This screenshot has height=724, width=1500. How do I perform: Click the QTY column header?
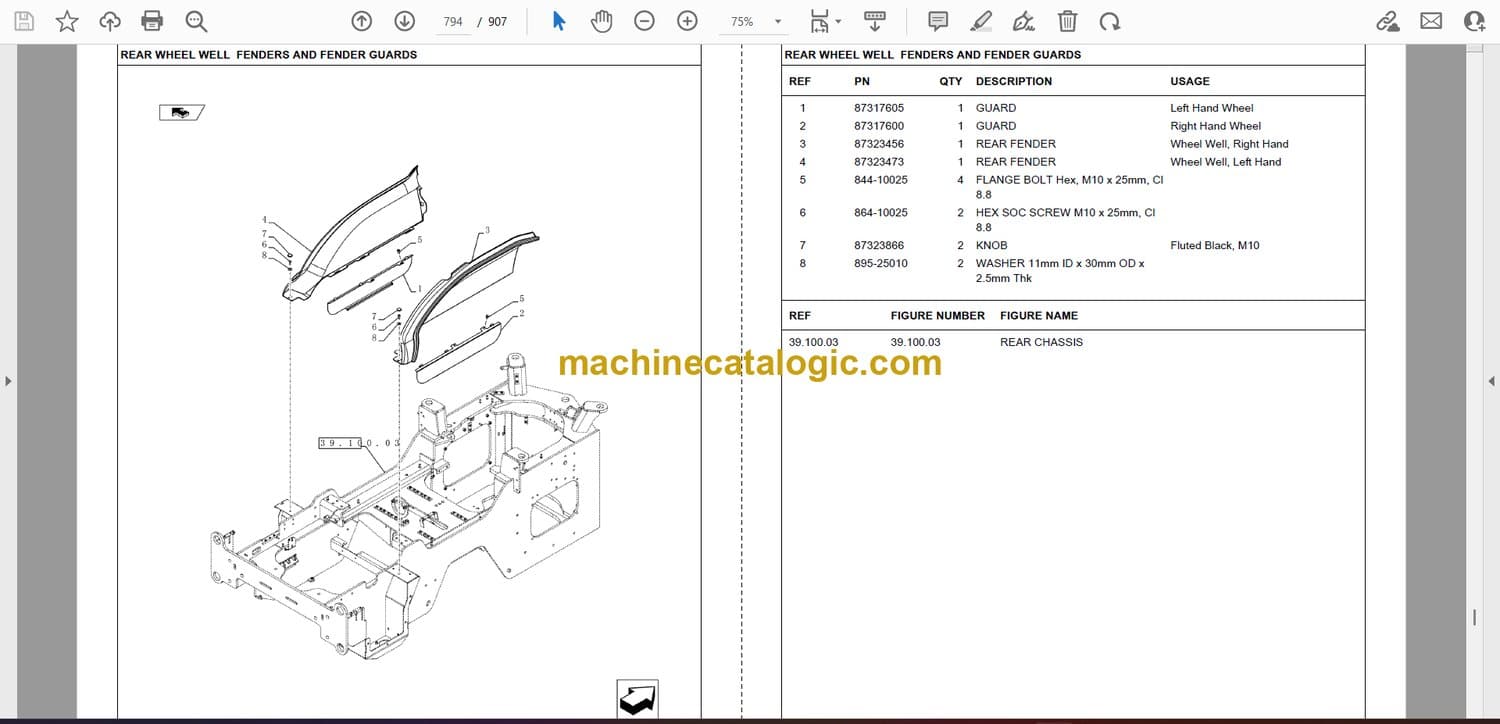(x=951, y=81)
